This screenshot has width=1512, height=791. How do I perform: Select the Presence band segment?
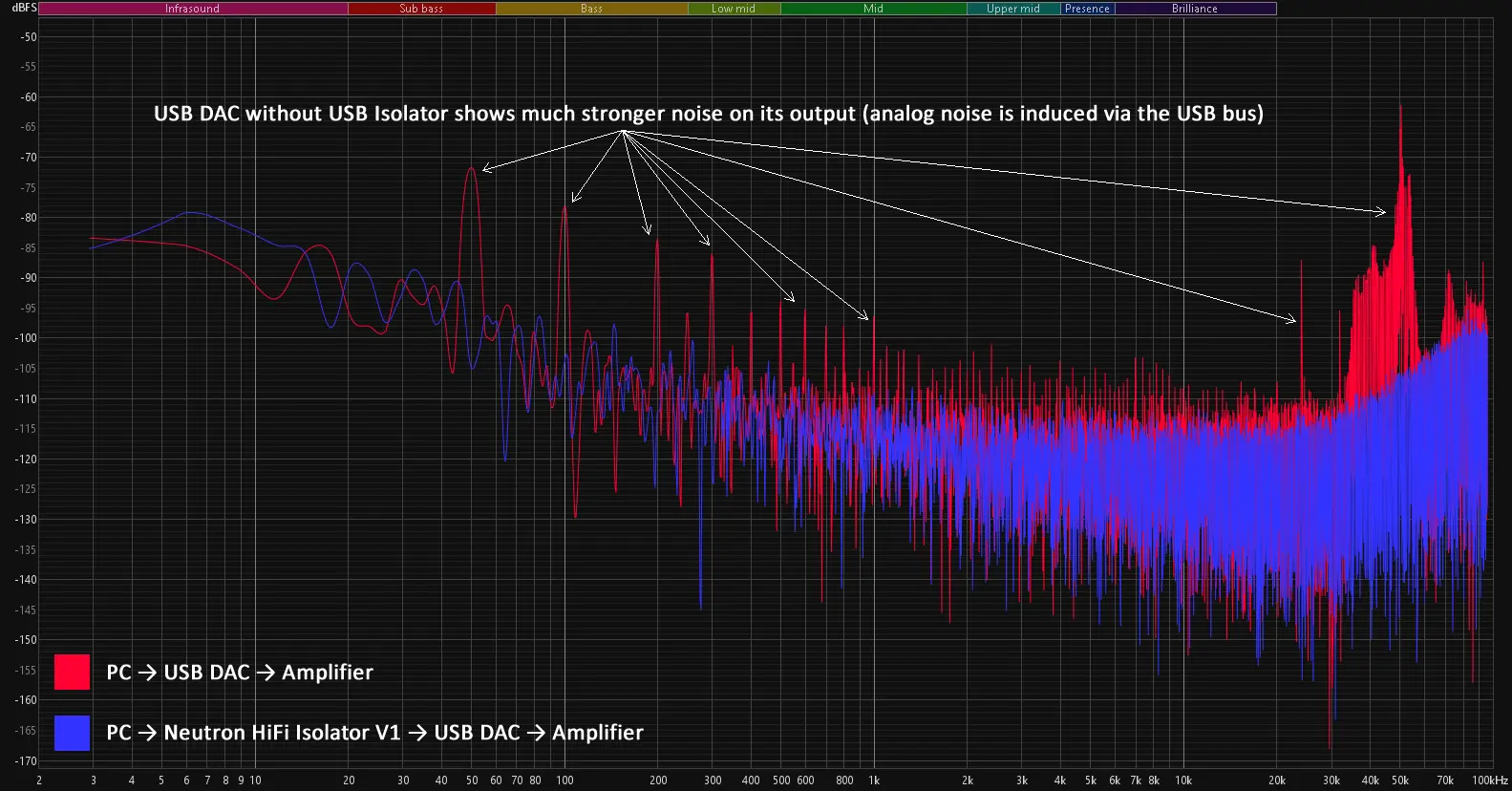coord(1087,9)
